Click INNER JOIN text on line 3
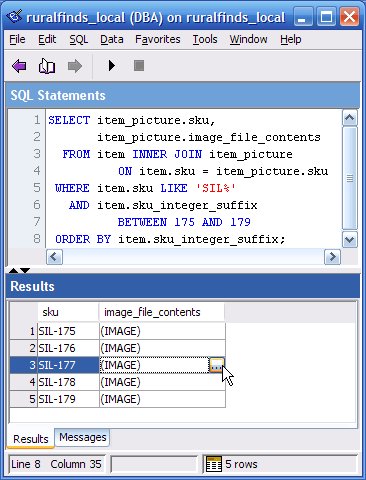This screenshot has width=366, height=480. pyautogui.click(x=167, y=154)
